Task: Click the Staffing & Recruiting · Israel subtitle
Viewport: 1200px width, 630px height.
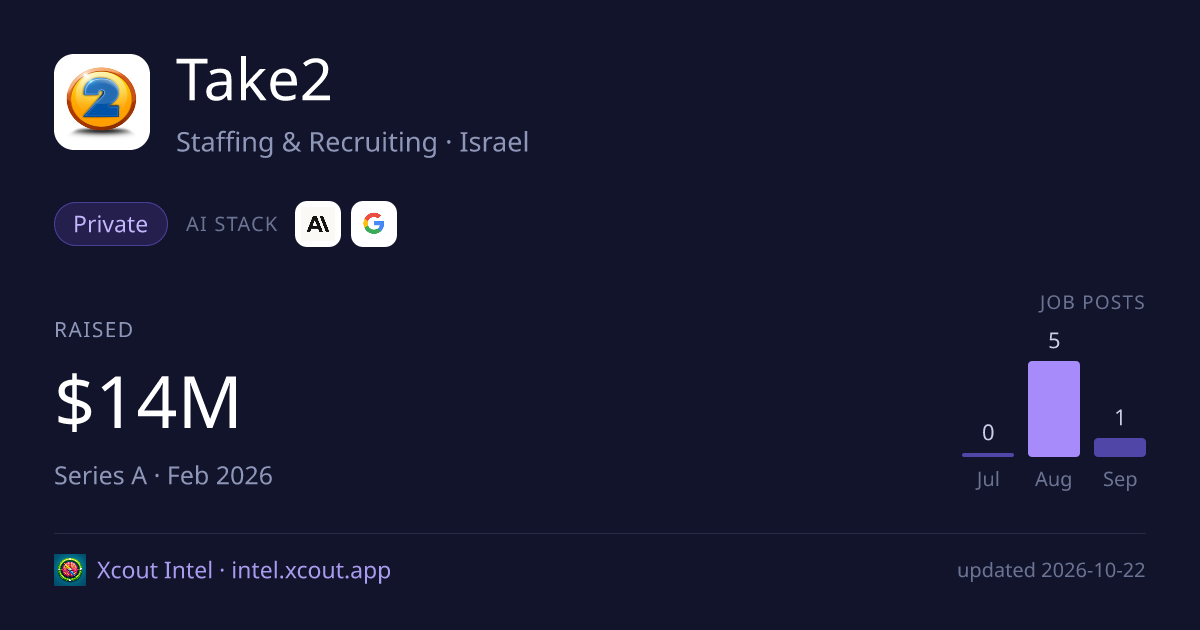Action: (x=352, y=142)
